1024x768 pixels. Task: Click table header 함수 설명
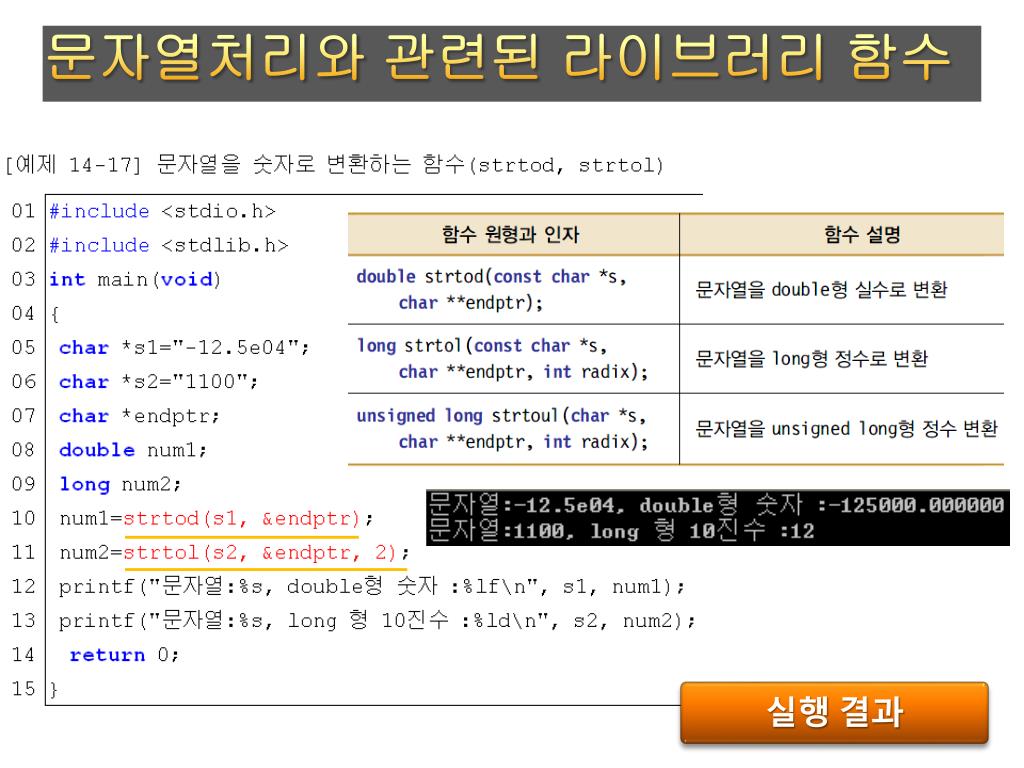[862, 234]
